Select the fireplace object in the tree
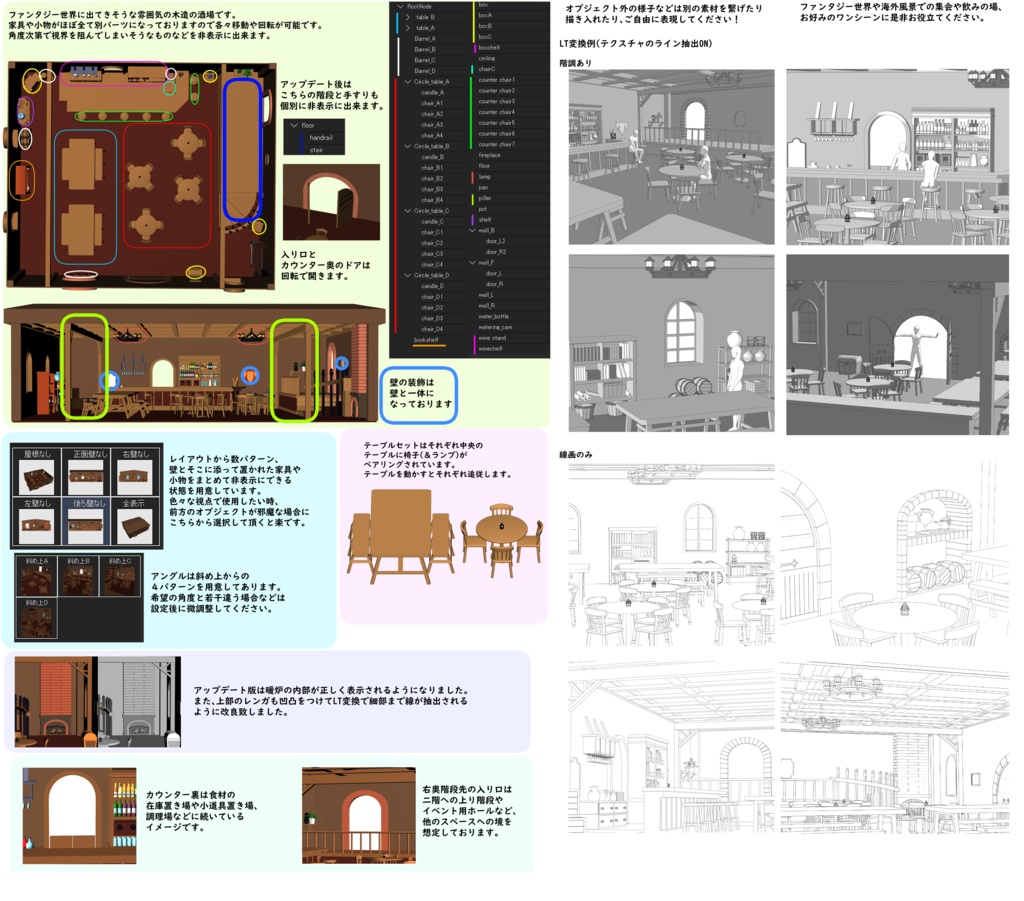 pyautogui.click(x=490, y=155)
